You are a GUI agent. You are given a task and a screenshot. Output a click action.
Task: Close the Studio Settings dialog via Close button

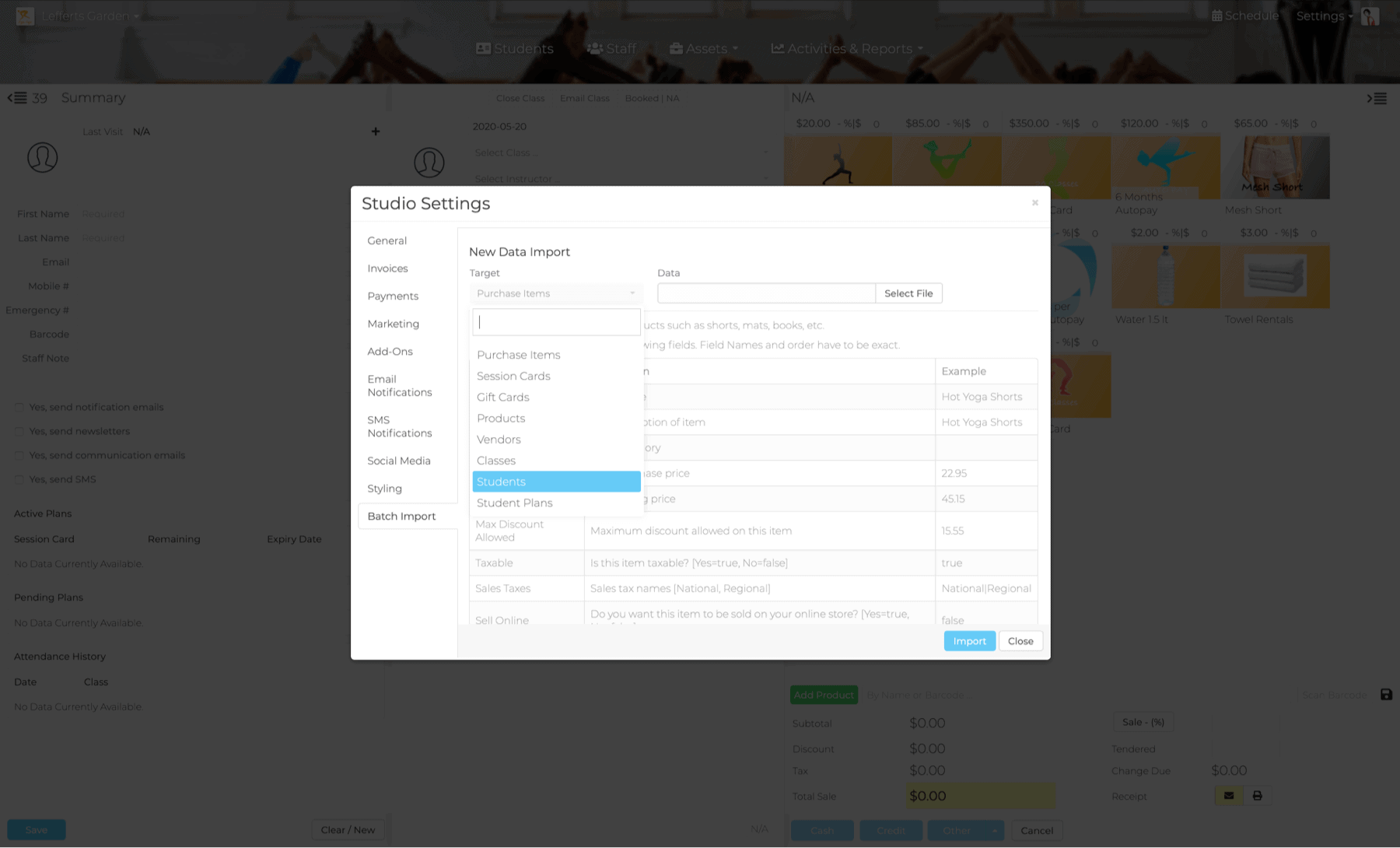[x=1020, y=641]
